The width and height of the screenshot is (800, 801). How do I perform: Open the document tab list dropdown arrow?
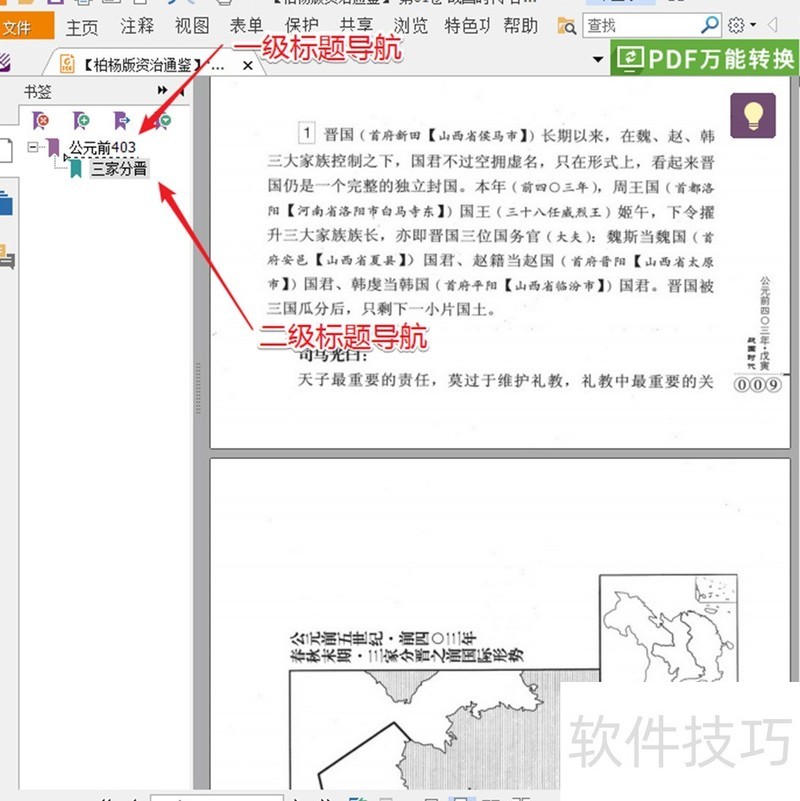coord(597,59)
